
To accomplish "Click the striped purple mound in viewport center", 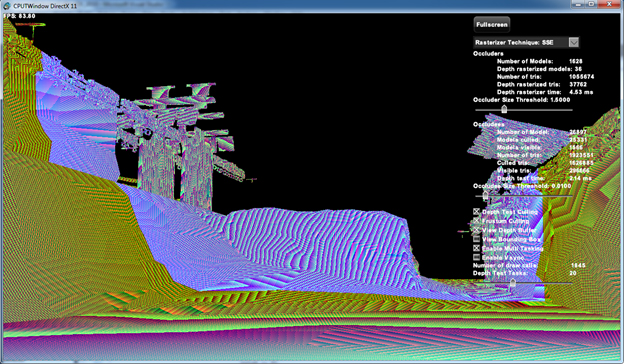I will click(x=318, y=243).
